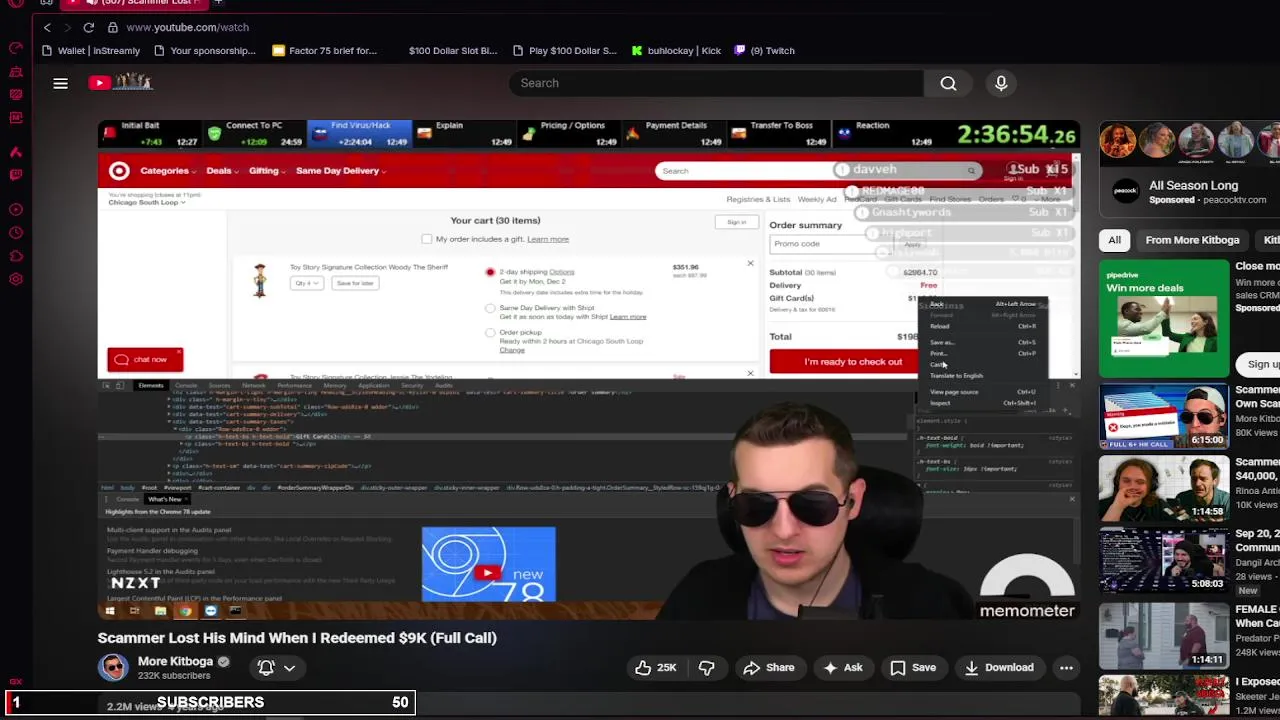Screen dimensions: 1280x720
Task: Click the www.youtube.com/watch address bar
Action: coord(187,27)
